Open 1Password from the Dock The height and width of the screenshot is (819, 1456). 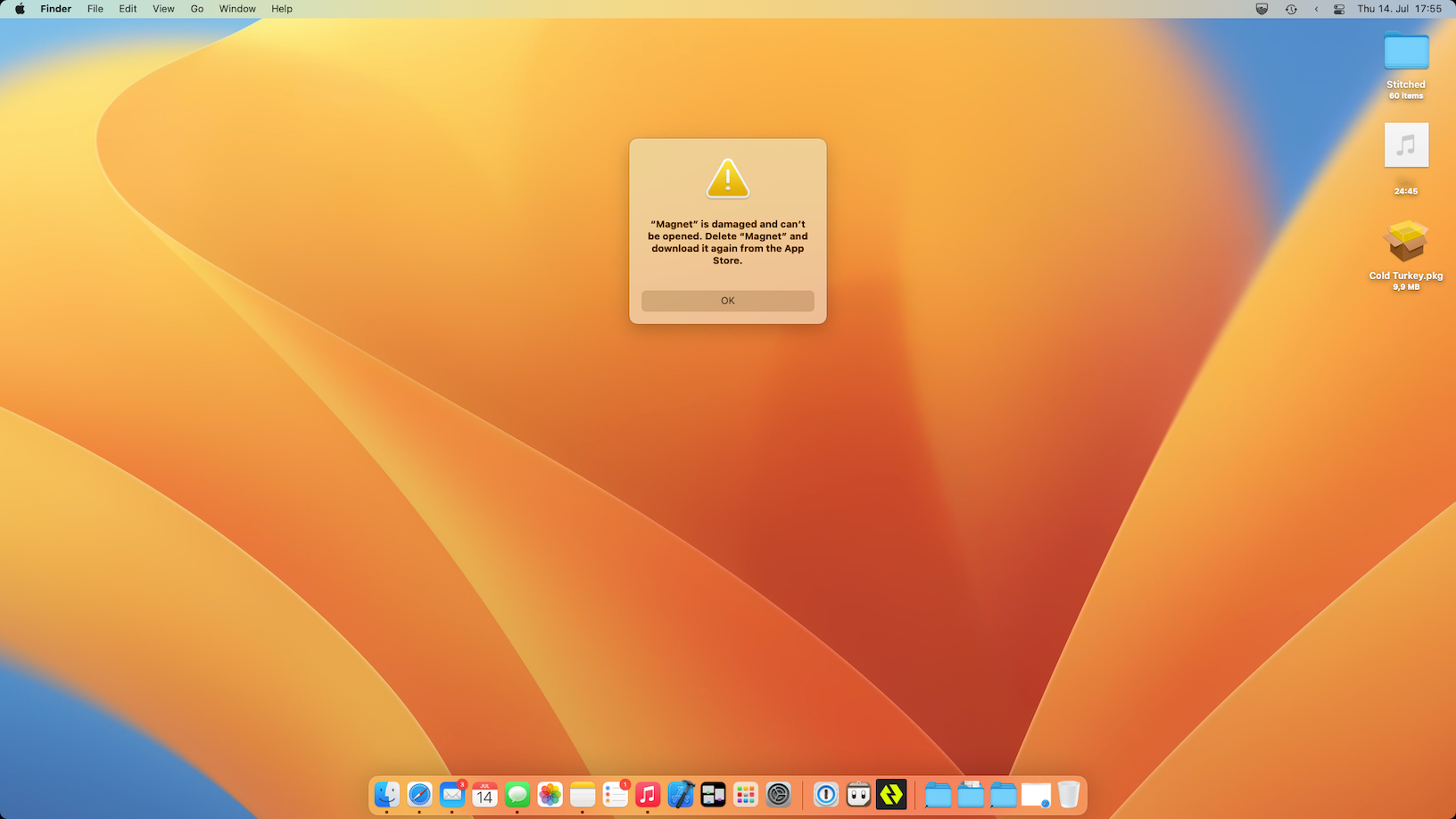(x=826, y=794)
